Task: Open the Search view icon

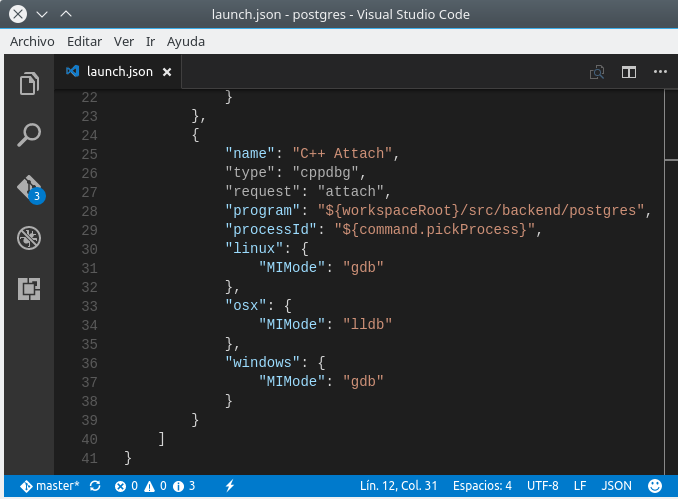Action: point(29,136)
